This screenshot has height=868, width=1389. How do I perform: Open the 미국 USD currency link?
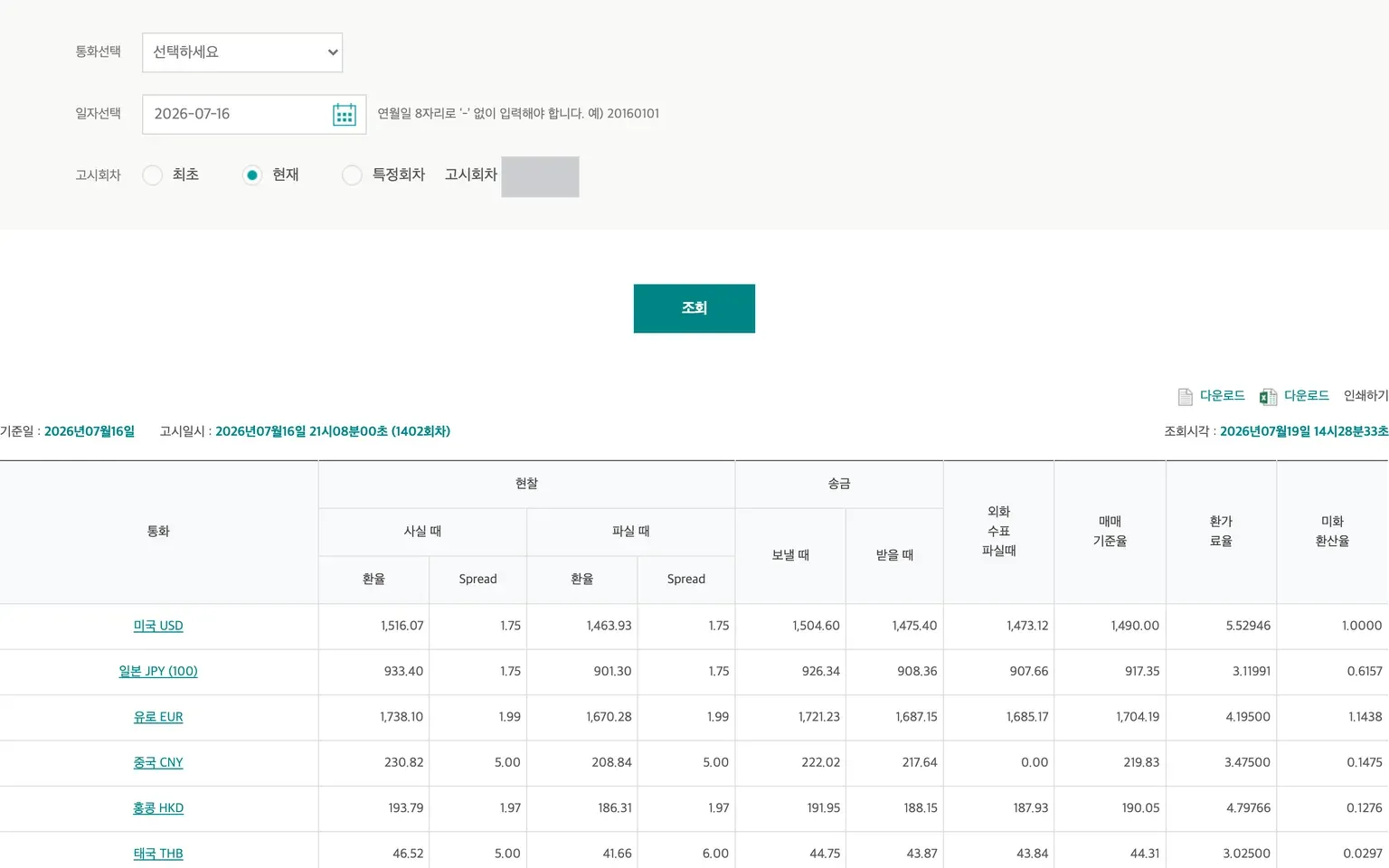tap(158, 626)
